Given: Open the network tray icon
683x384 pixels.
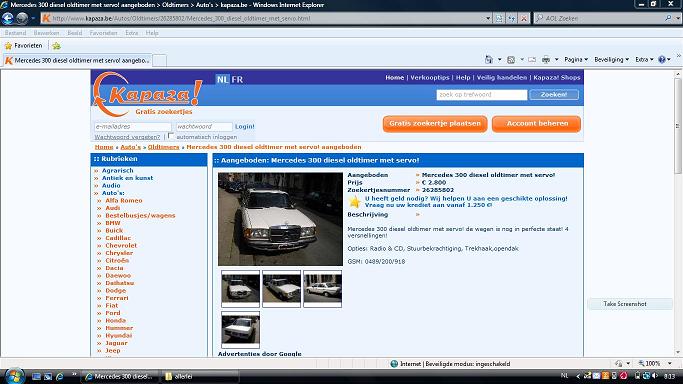Looking at the screenshot, I should click(646, 375).
